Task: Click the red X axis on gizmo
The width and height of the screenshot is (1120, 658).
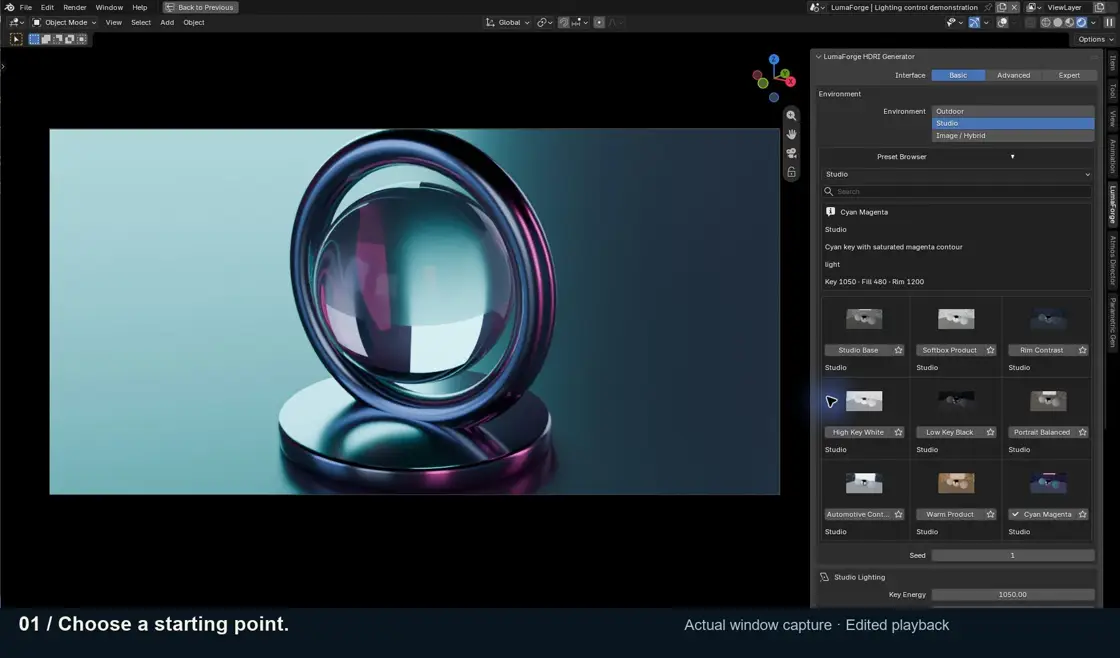Action: pyautogui.click(x=790, y=81)
